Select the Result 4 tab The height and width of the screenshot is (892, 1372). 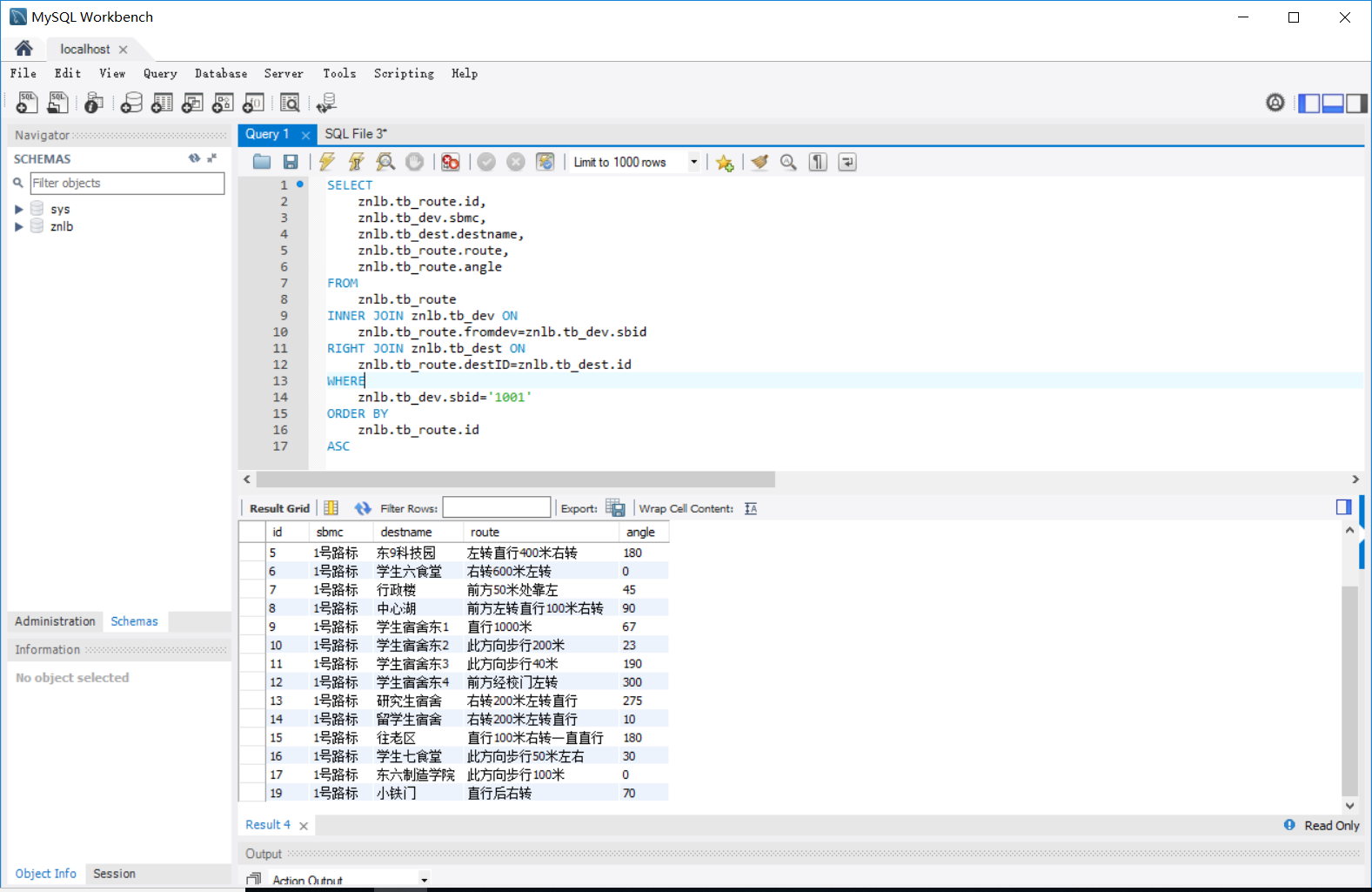click(268, 825)
